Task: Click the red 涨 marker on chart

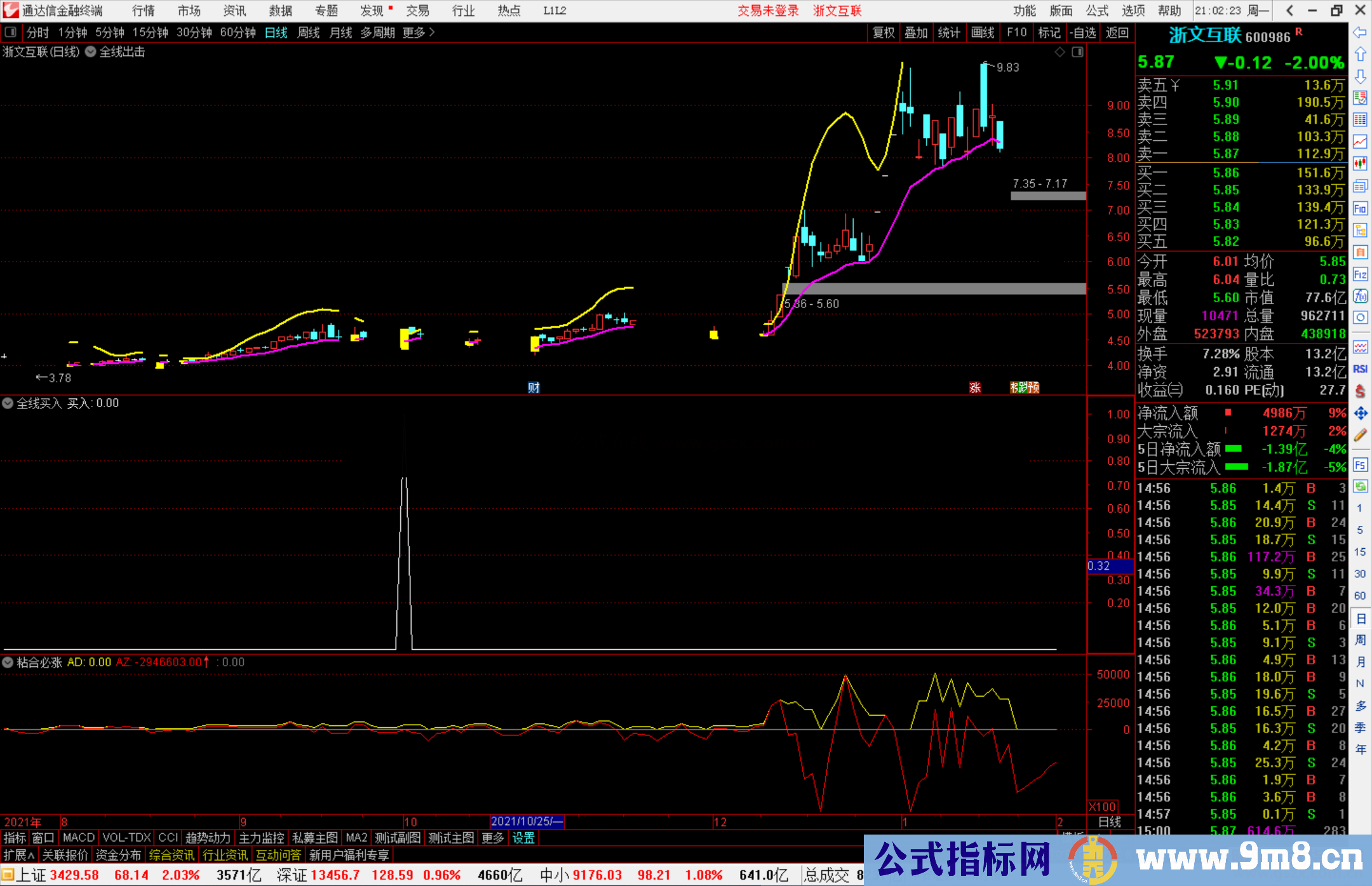Action: [975, 387]
